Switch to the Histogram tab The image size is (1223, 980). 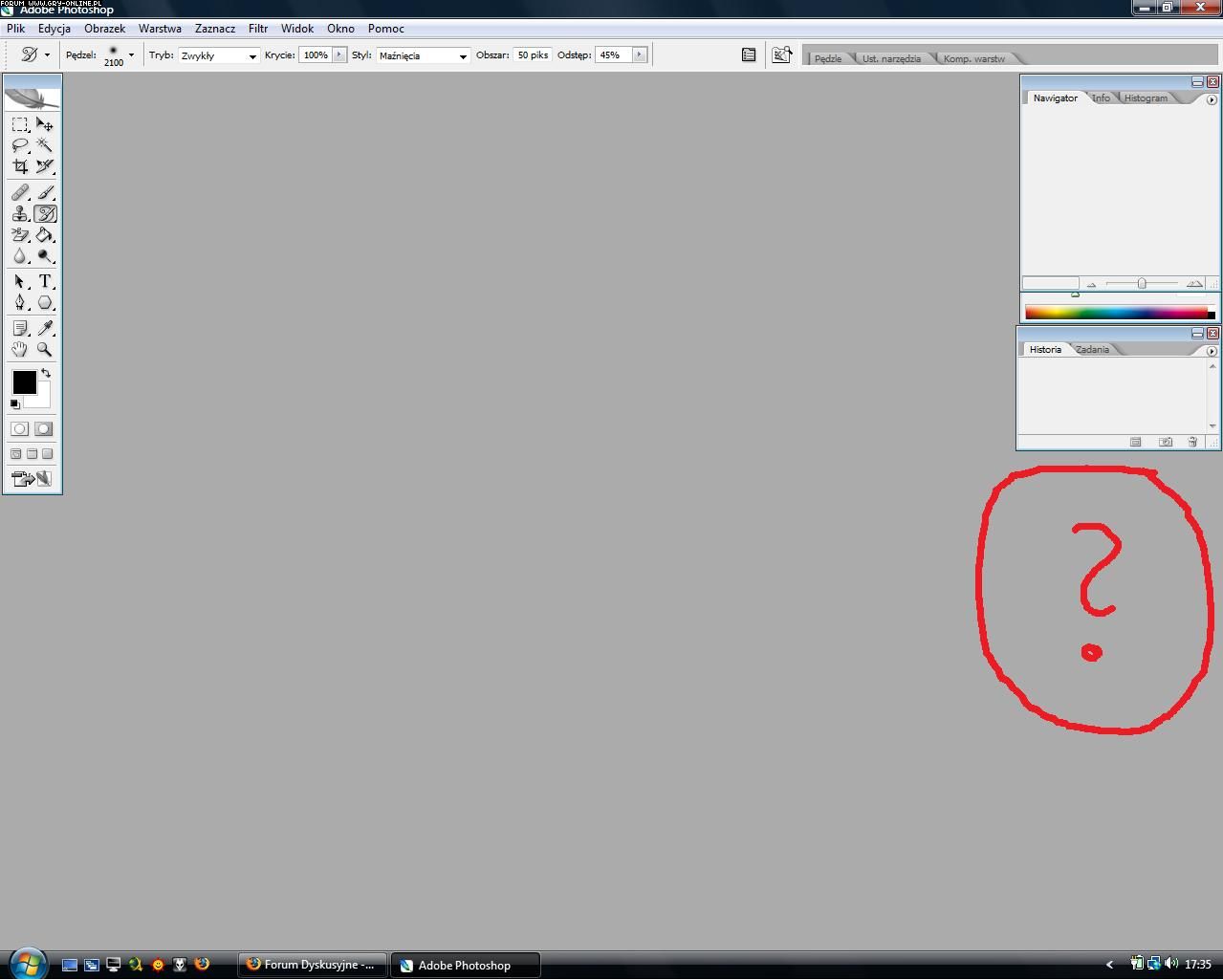click(1145, 98)
